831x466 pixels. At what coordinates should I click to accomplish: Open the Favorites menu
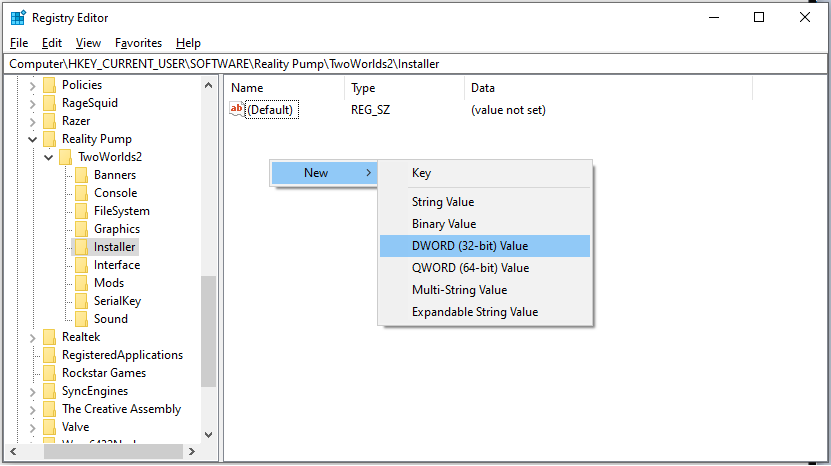point(138,43)
